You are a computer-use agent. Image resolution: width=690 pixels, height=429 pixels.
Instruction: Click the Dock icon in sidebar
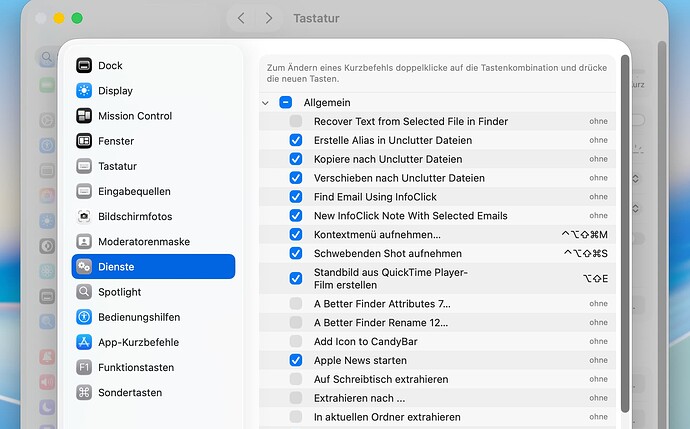(84, 66)
